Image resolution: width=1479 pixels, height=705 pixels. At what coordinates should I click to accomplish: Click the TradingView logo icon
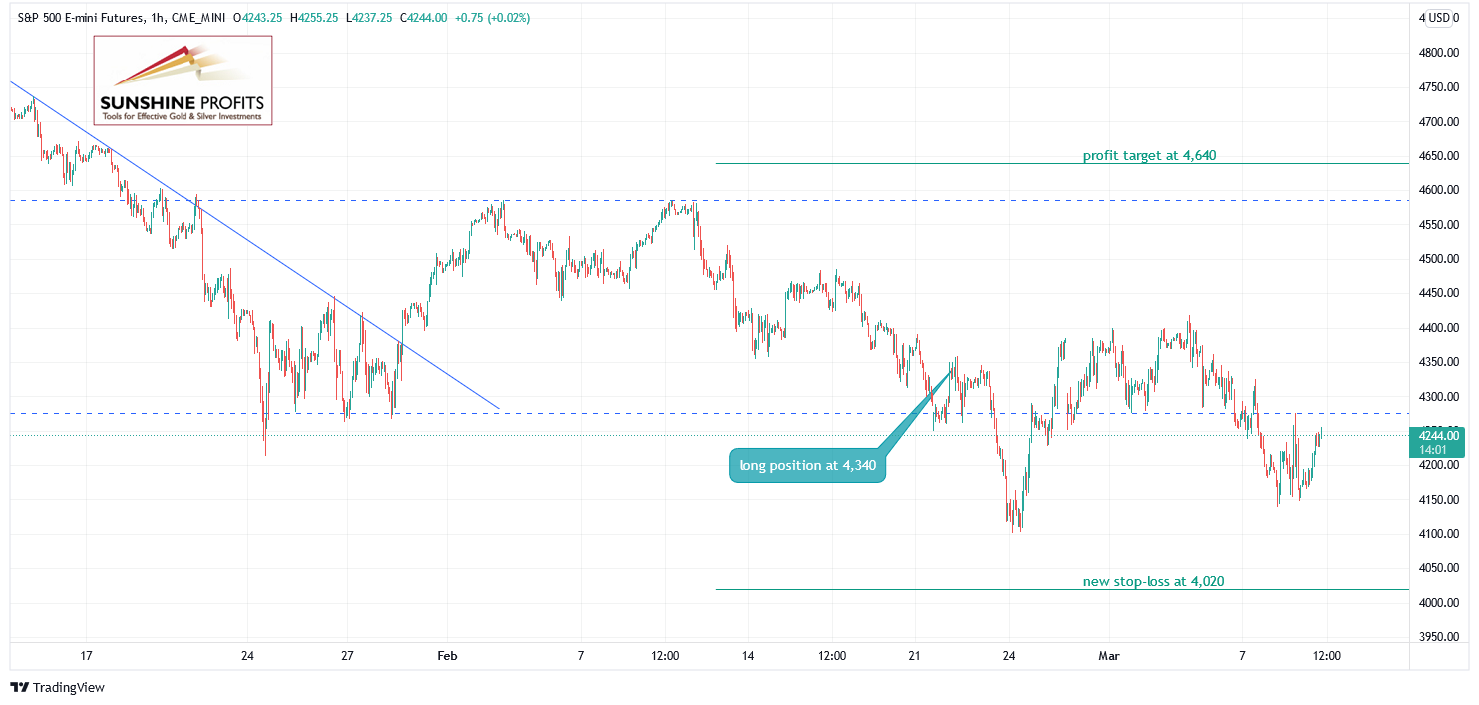tap(19, 688)
